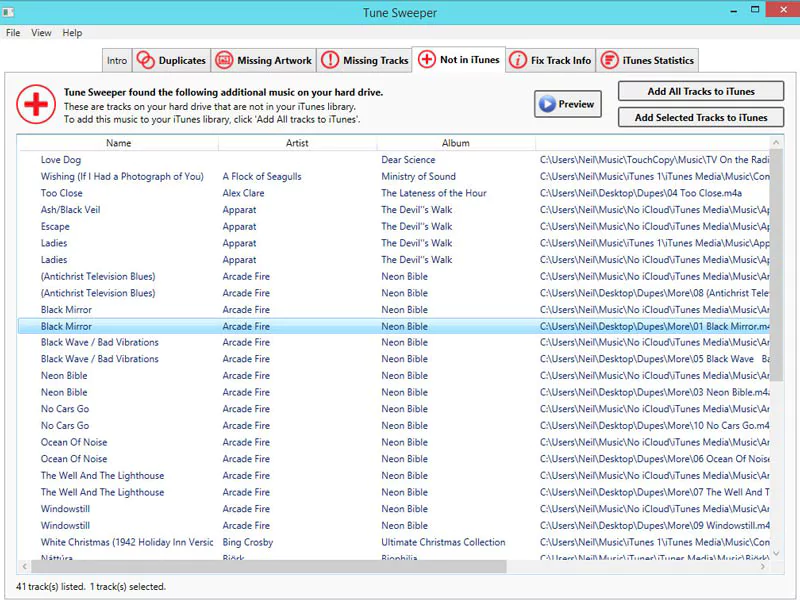The width and height of the screenshot is (800, 603).
Task: Click path ending '05 Black Wave'
Action: (x=655, y=359)
